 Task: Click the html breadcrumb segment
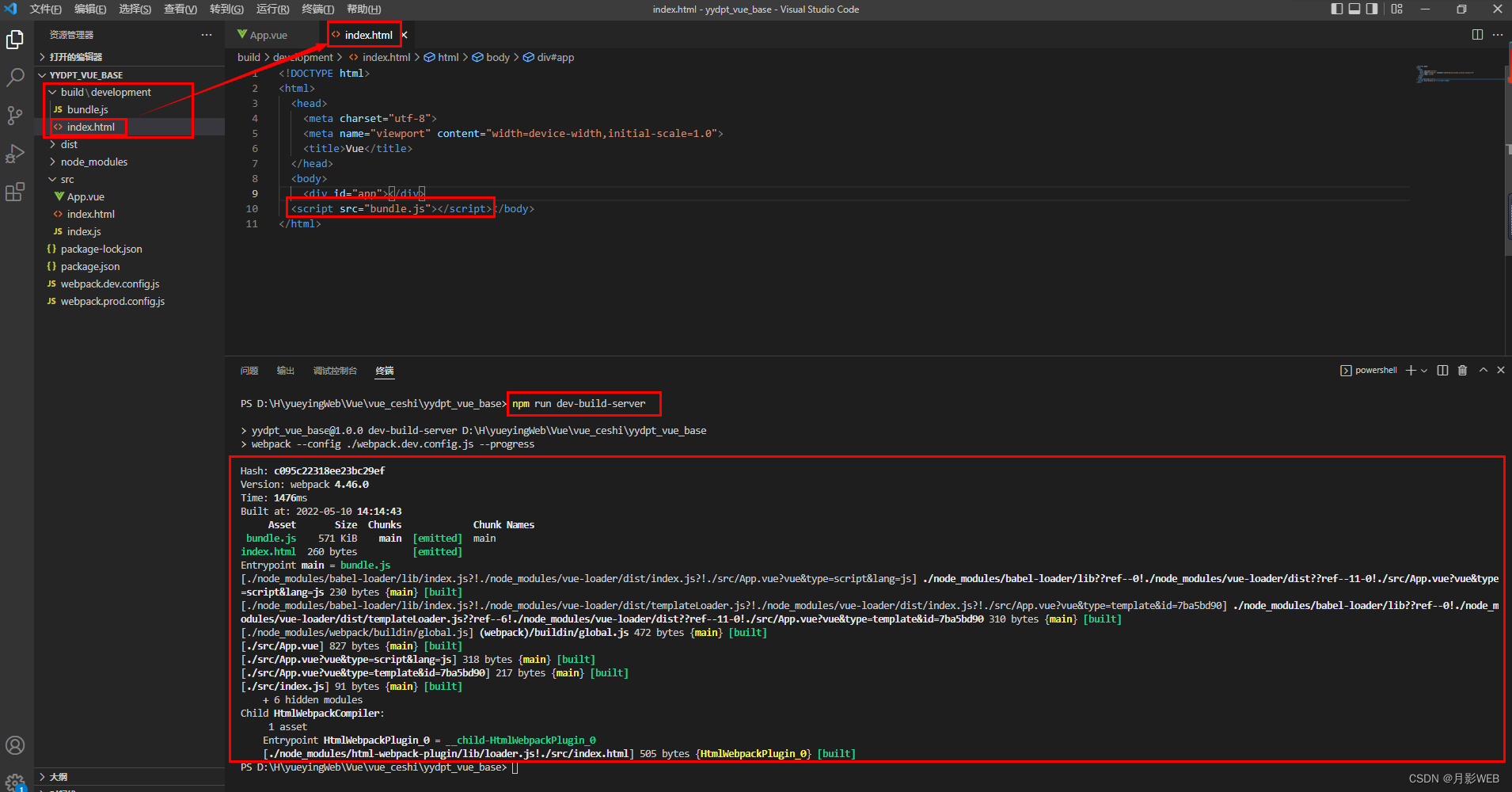pos(441,57)
